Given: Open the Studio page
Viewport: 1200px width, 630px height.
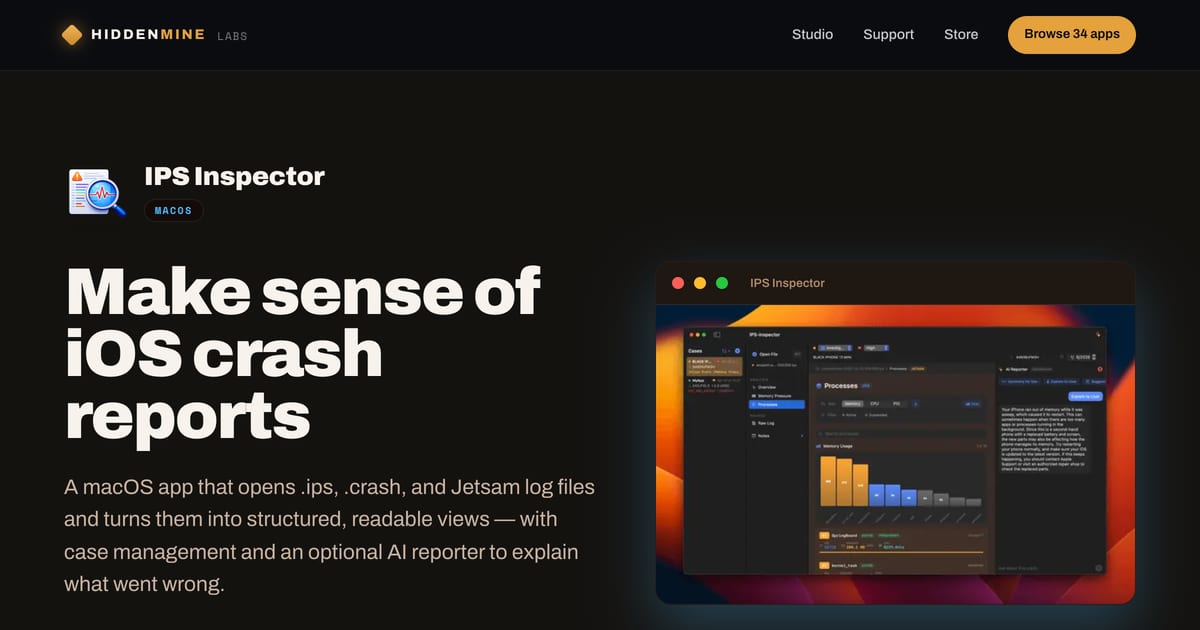Looking at the screenshot, I should point(812,34).
